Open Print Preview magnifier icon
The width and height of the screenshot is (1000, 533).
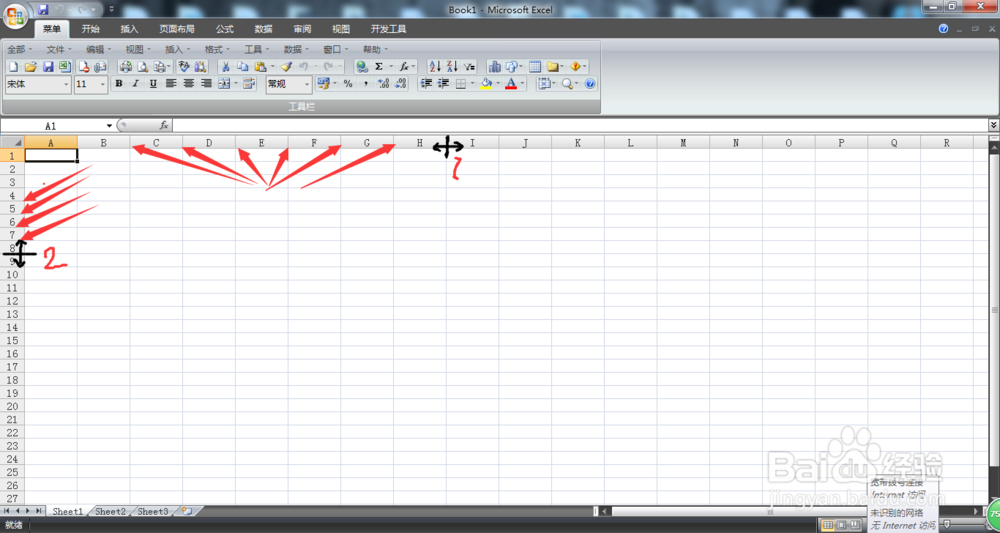(x=143, y=66)
